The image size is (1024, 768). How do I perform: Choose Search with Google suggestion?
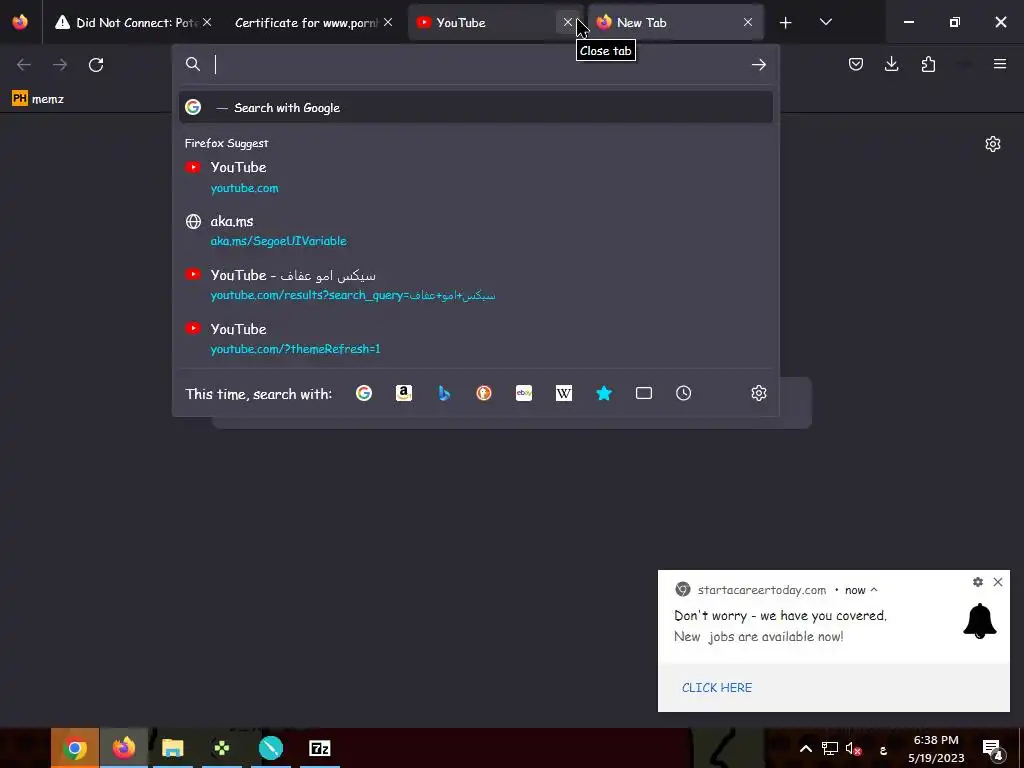coord(475,107)
